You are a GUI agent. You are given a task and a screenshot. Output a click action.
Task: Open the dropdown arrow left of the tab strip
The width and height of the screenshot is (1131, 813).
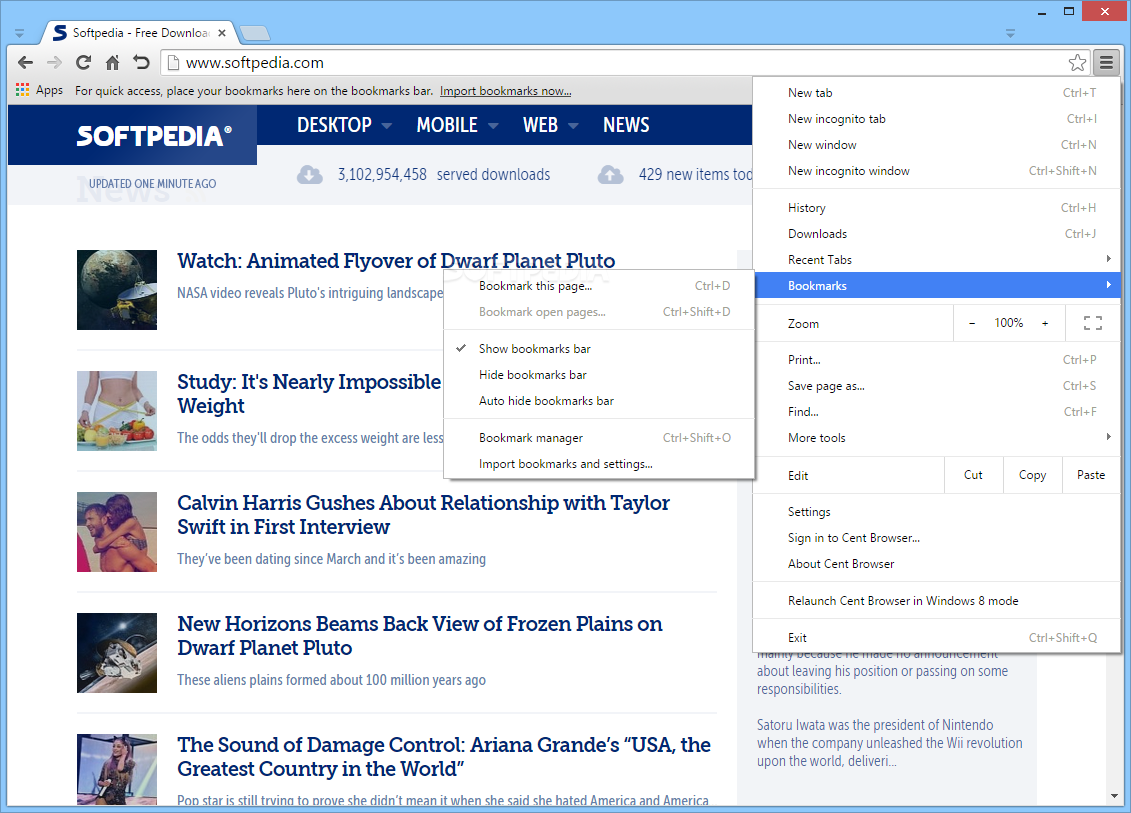19,33
